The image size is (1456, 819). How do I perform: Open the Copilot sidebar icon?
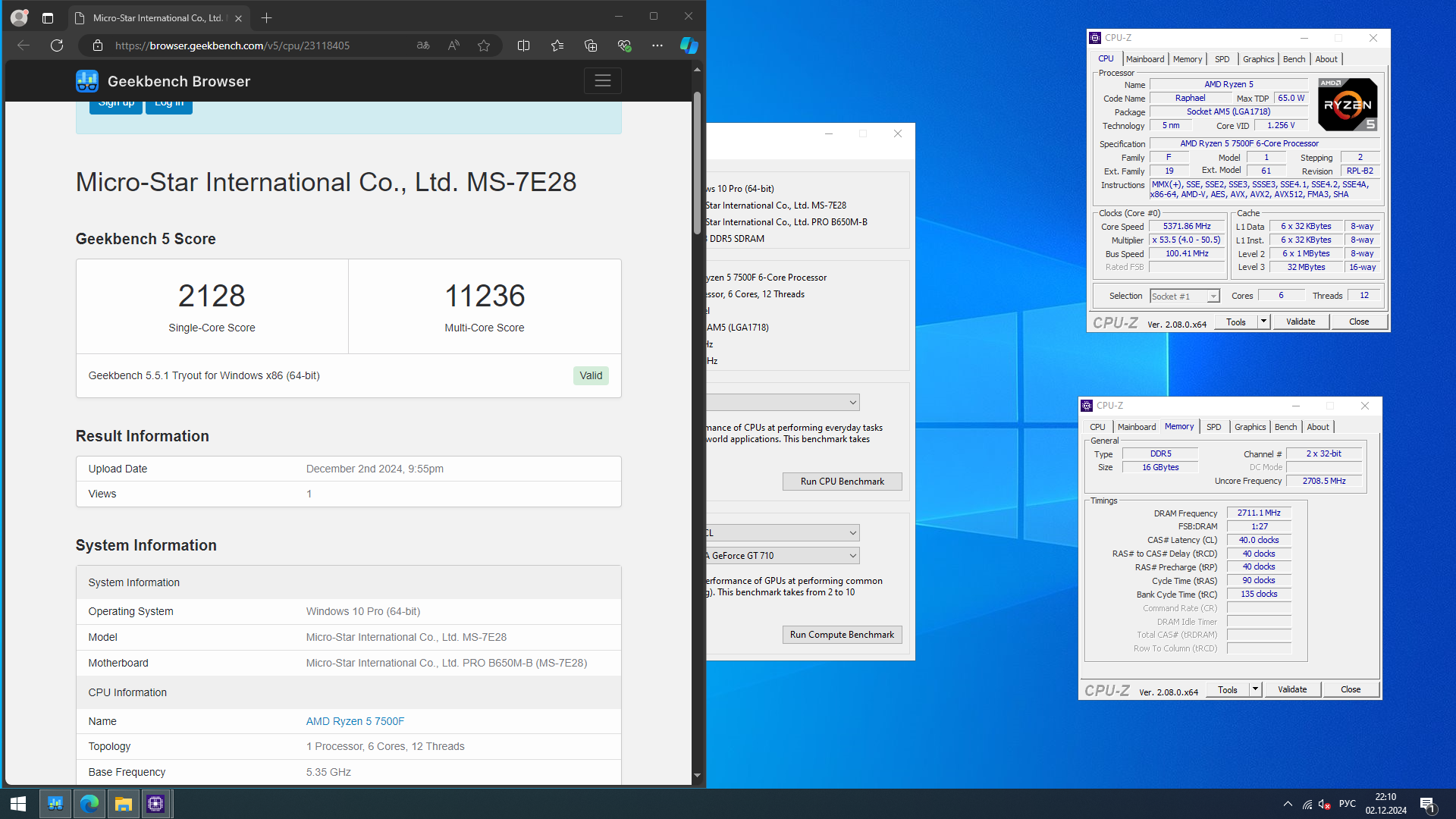pyautogui.click(x=689, y=45)
